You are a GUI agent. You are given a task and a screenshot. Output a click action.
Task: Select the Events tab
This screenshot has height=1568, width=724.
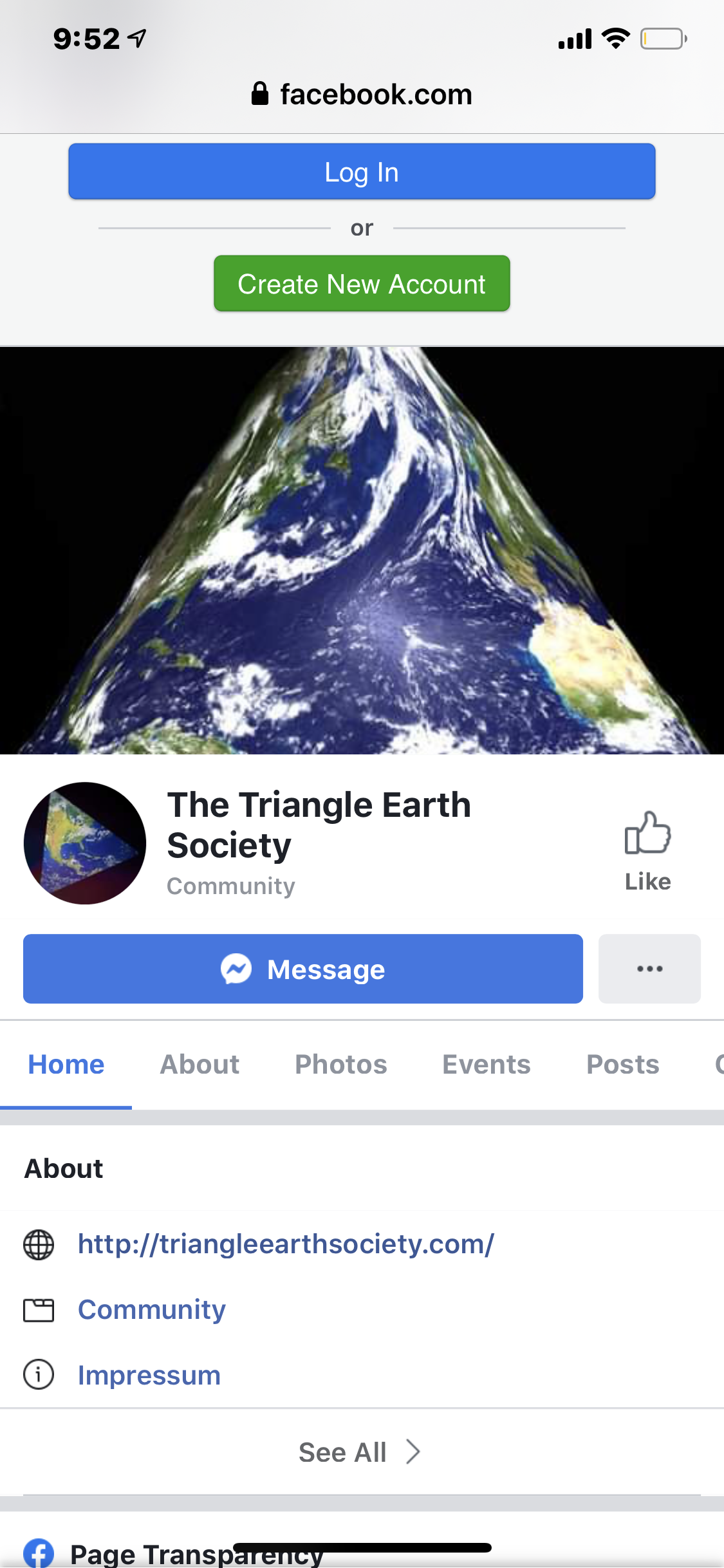(487, 1065)
